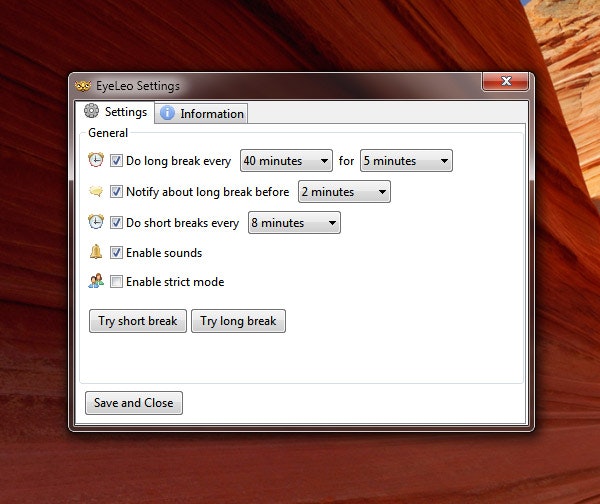Image resolution: width=600 pixels, height=504 pixels.
Task: Switch to the Information tab
Action: (x=201, y=113)
